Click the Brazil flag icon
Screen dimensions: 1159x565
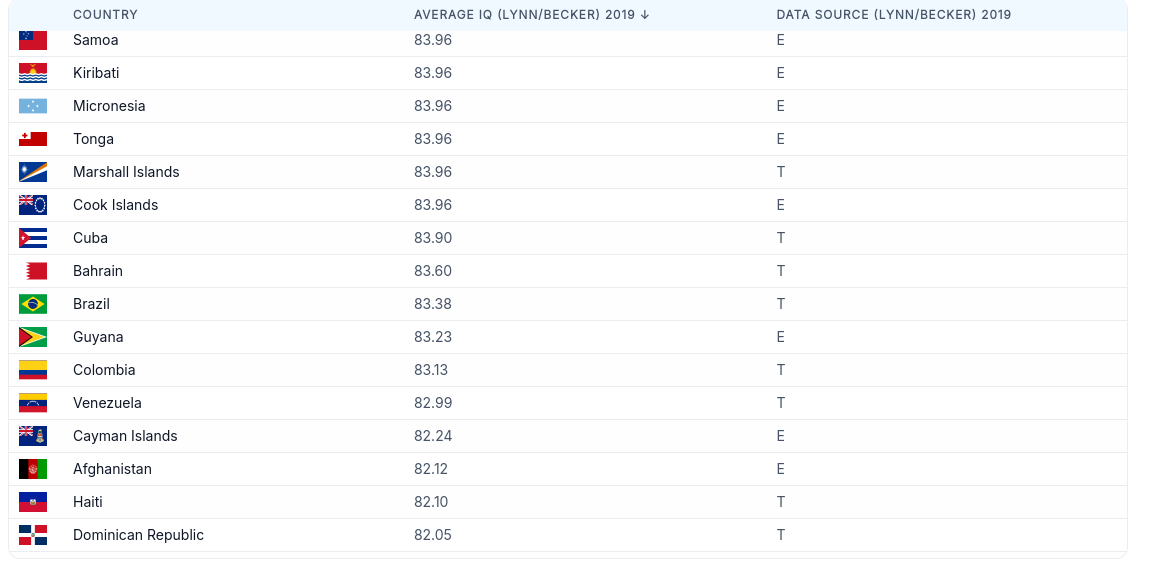(x=33, y=304)
